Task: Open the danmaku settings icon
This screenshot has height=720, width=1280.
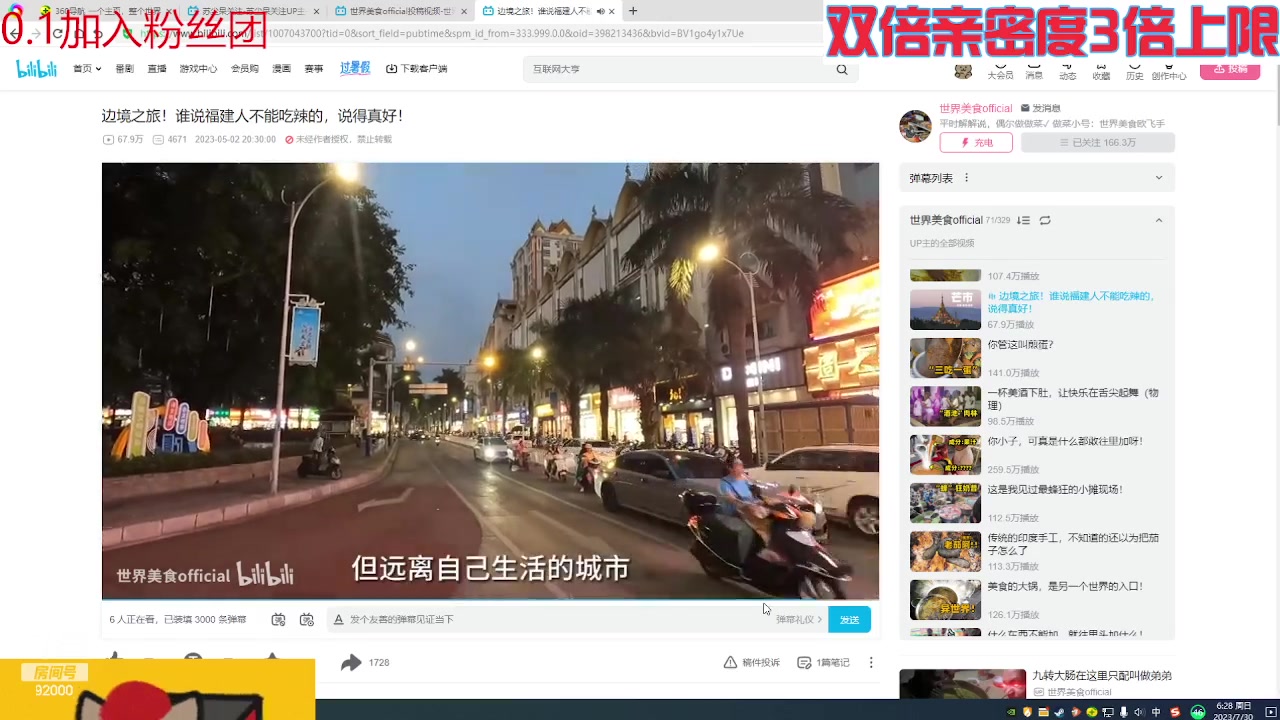Action: (307, 619)
